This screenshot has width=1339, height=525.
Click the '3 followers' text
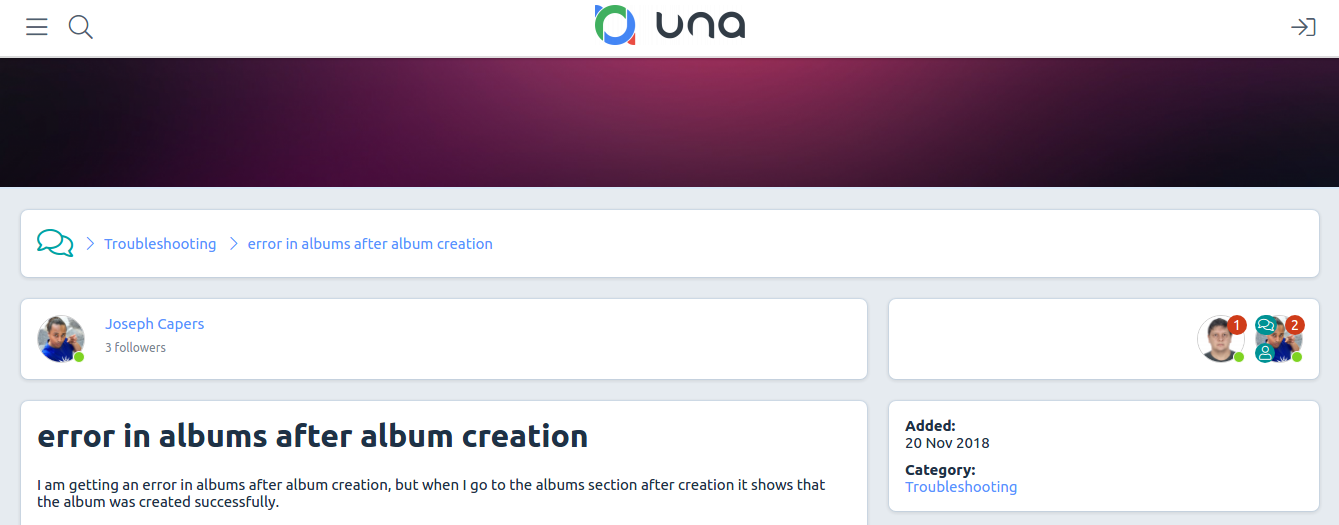click(x=135, y=348)
